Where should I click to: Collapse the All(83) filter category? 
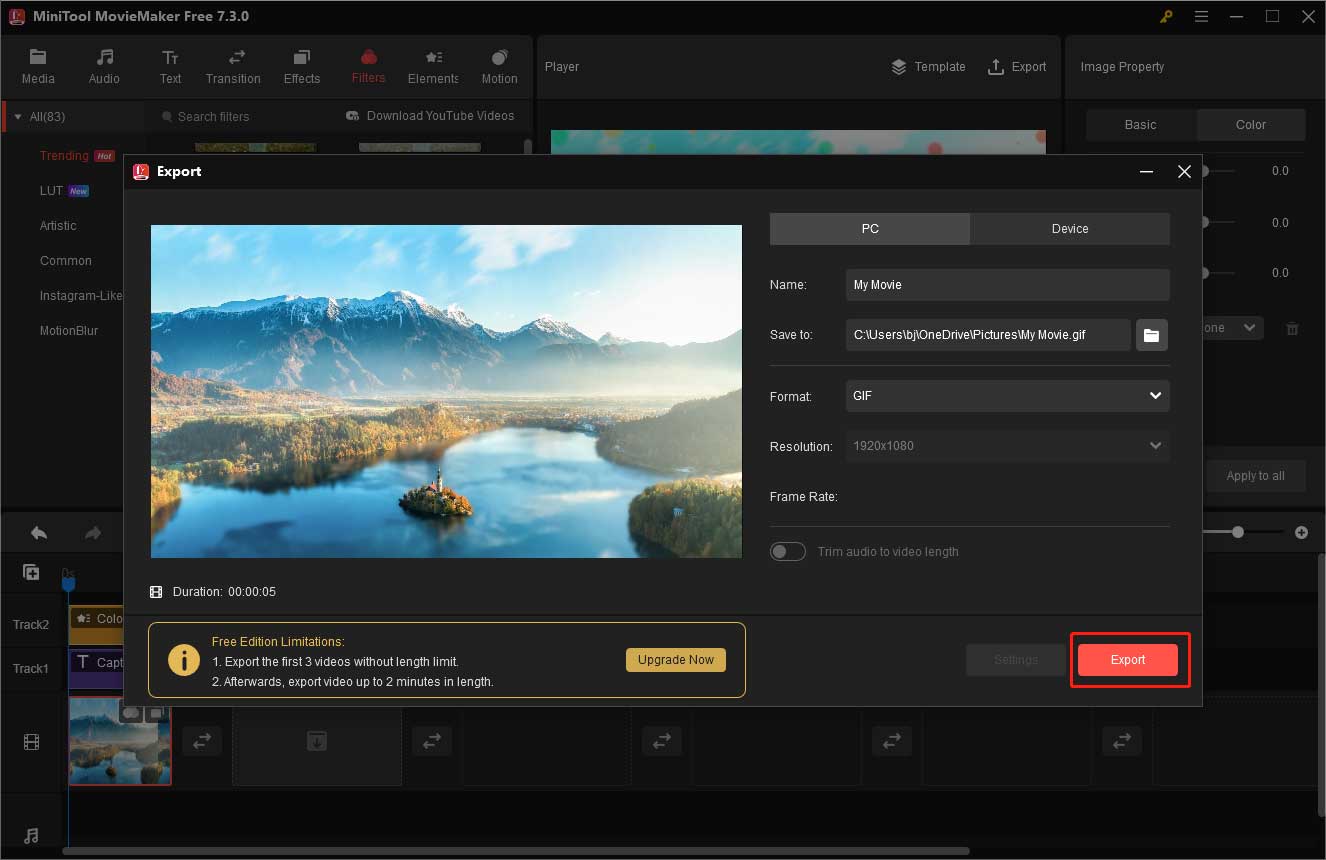[16, 117]
